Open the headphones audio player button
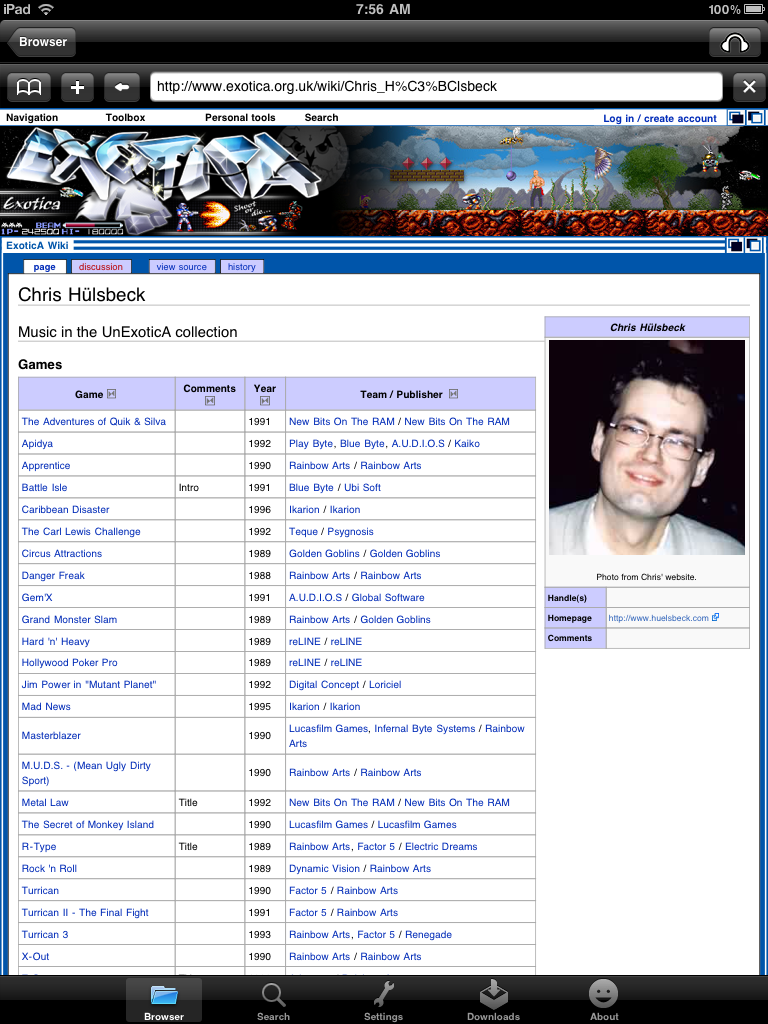 coord(735,42)
